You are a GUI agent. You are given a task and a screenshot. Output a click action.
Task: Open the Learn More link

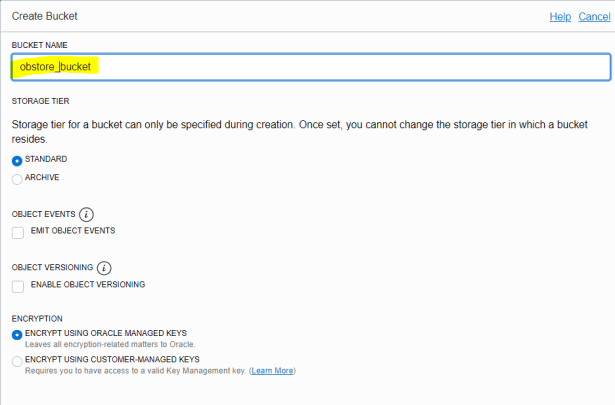click(272, 371)
